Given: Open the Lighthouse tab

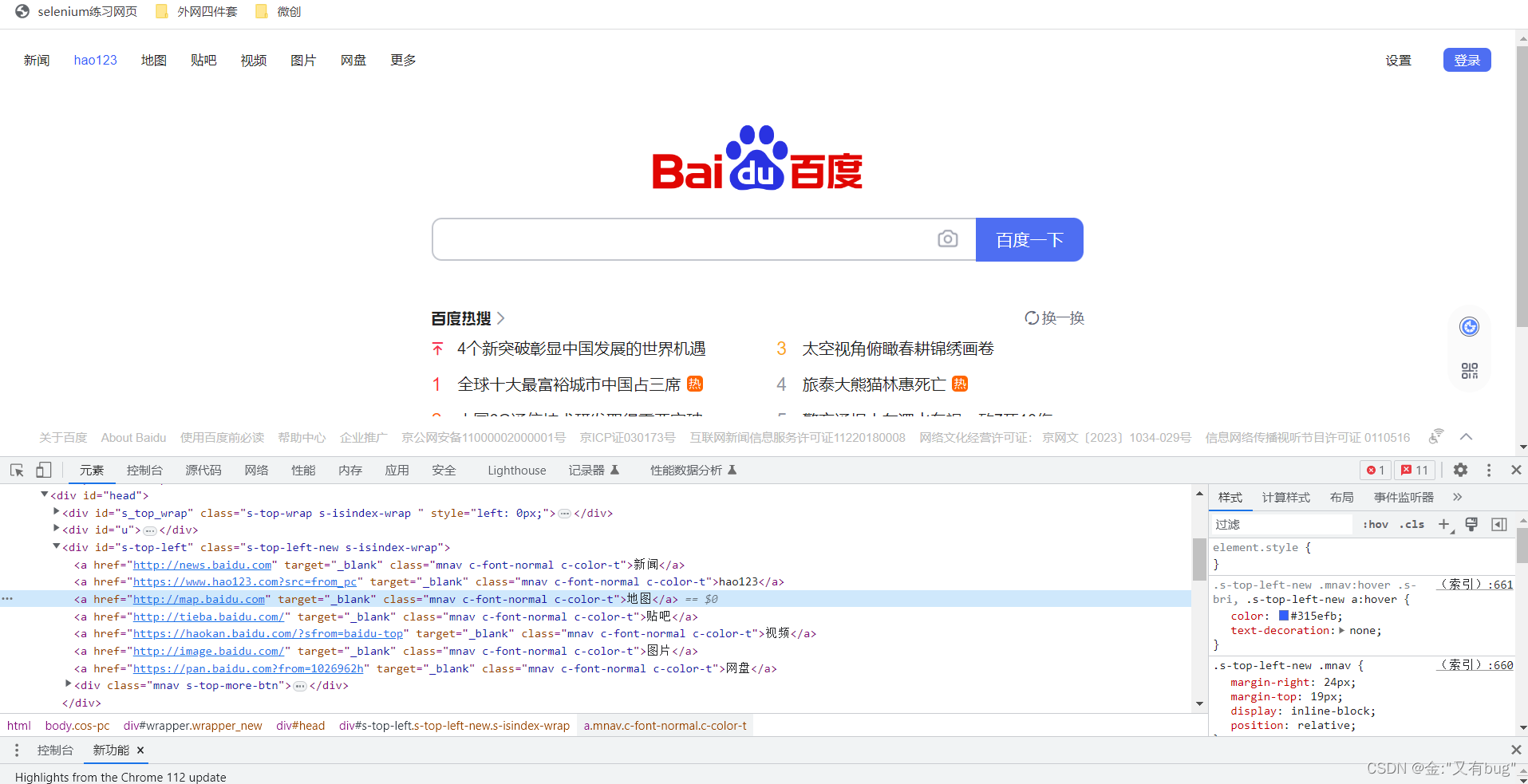Looking at the screenshot, I should click(x=517, y=471).
